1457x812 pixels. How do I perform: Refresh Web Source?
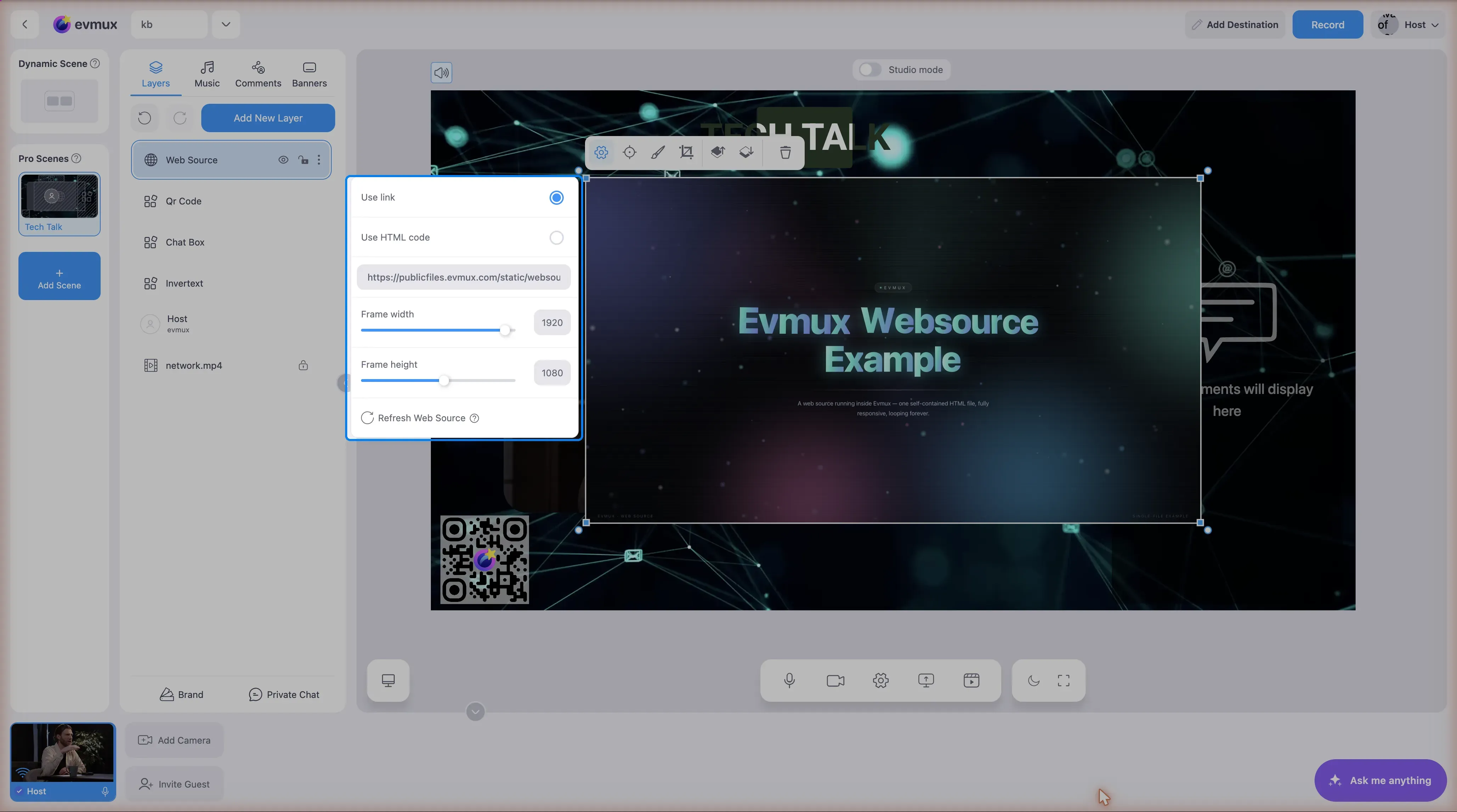coord(414,418)
